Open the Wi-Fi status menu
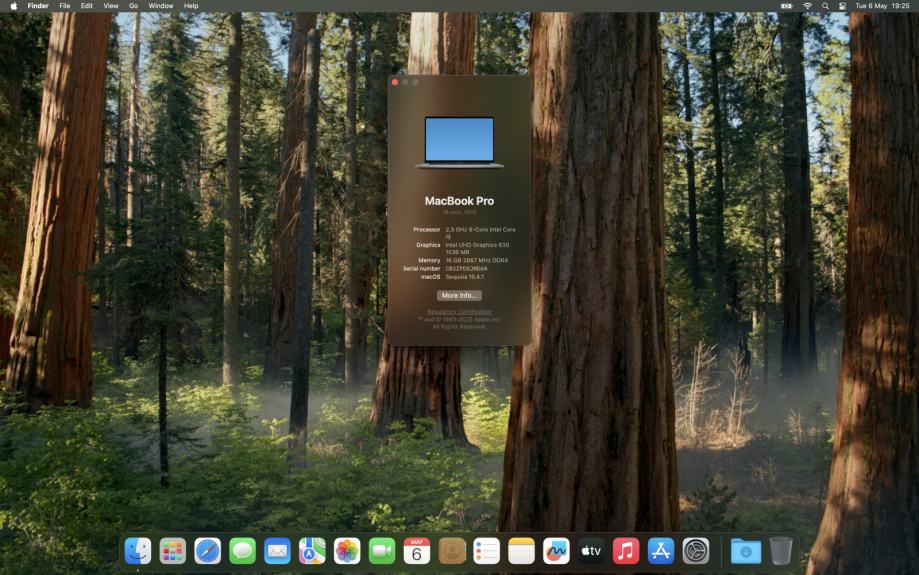 pos(807,6)
